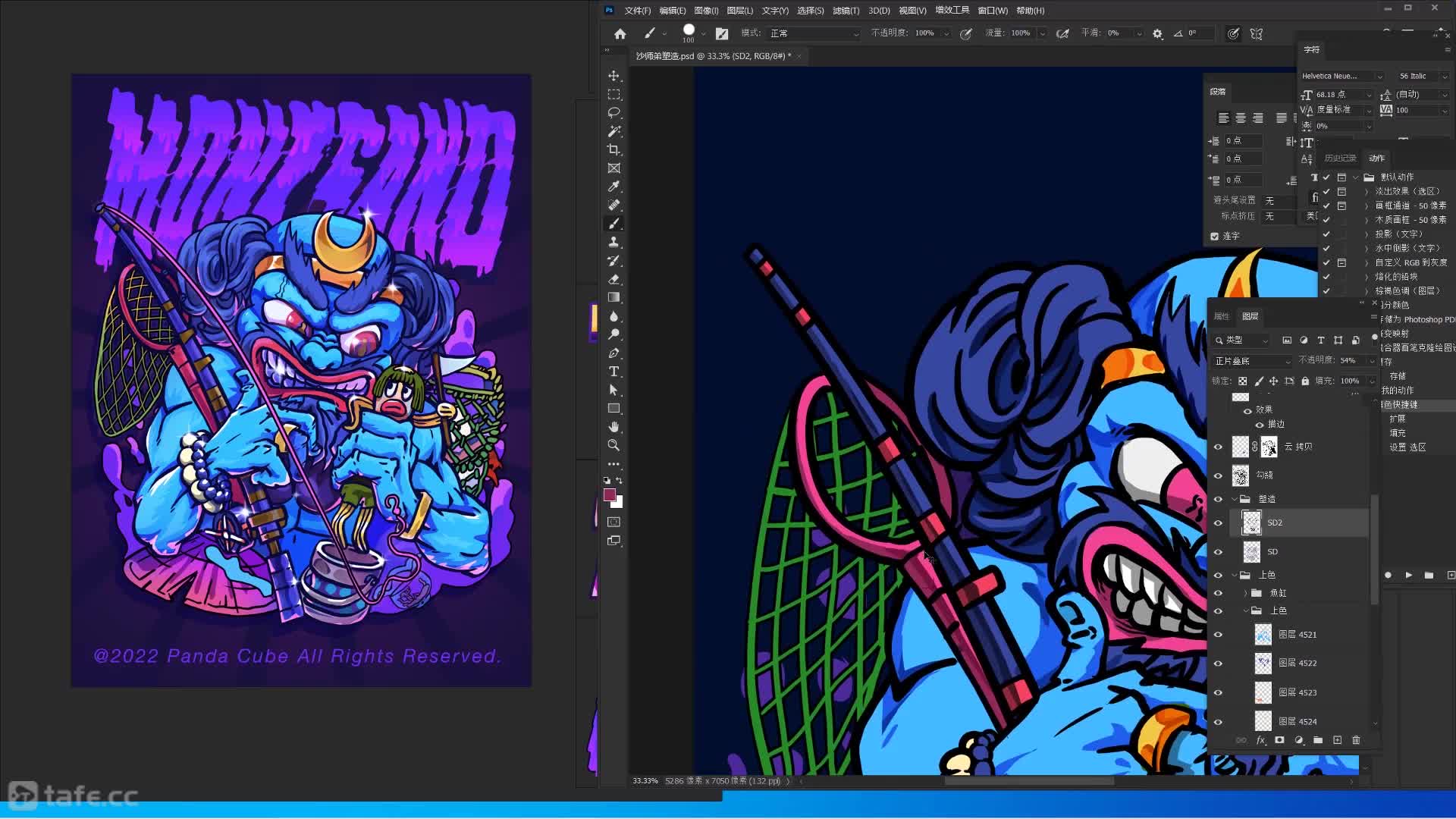Click the Home icon in options bar
1456x819 pixels.
(x=620, y=33)
